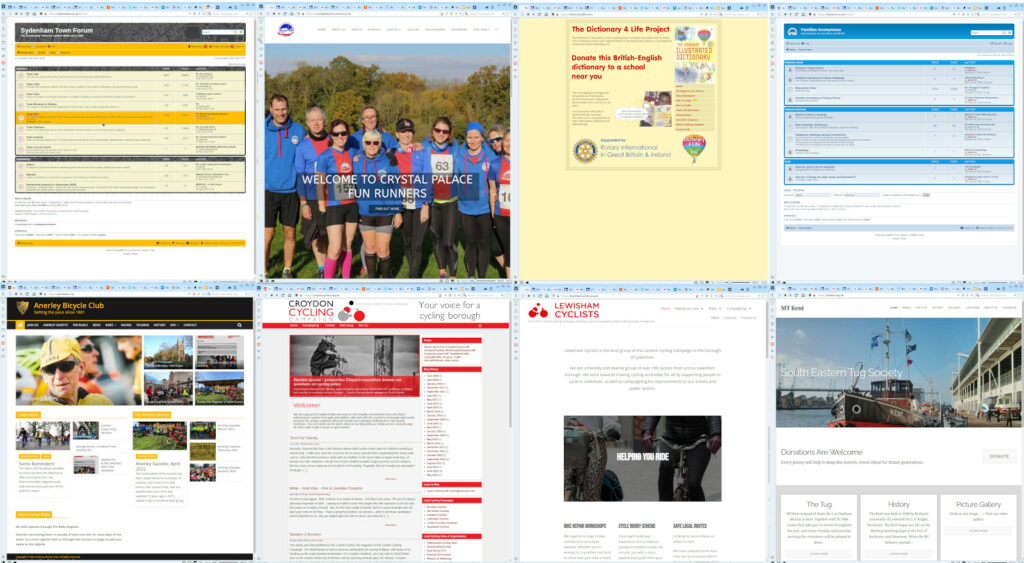
Task: Click in the Families Anonymous search box
Action: [x=986, y=33]
